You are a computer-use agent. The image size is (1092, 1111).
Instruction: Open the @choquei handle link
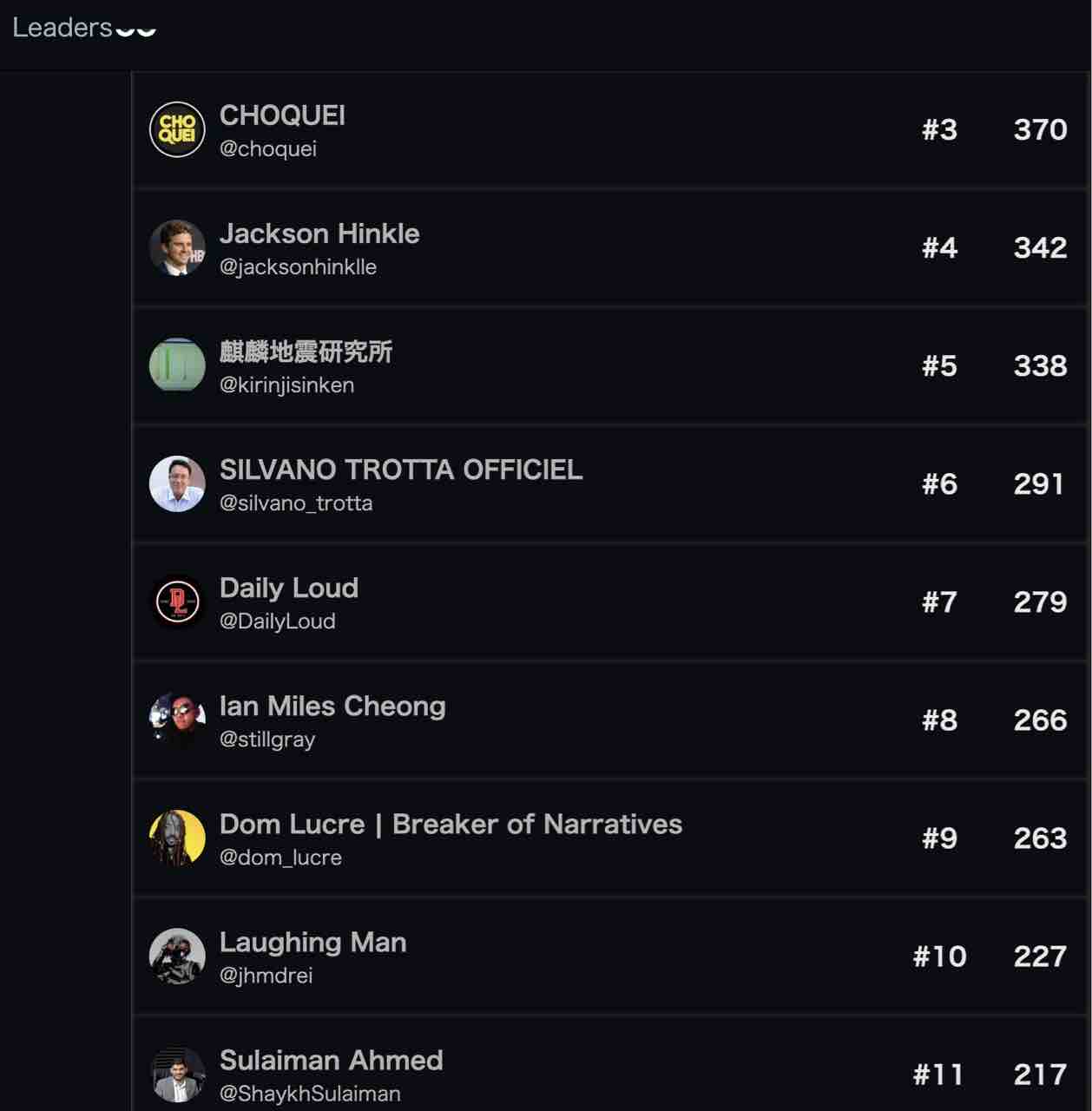[x=267, y=149]
